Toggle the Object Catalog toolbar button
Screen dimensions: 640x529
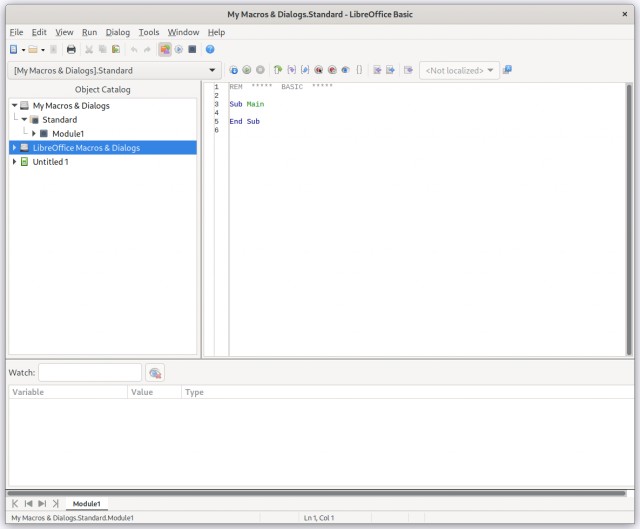[x=165, y=49]
